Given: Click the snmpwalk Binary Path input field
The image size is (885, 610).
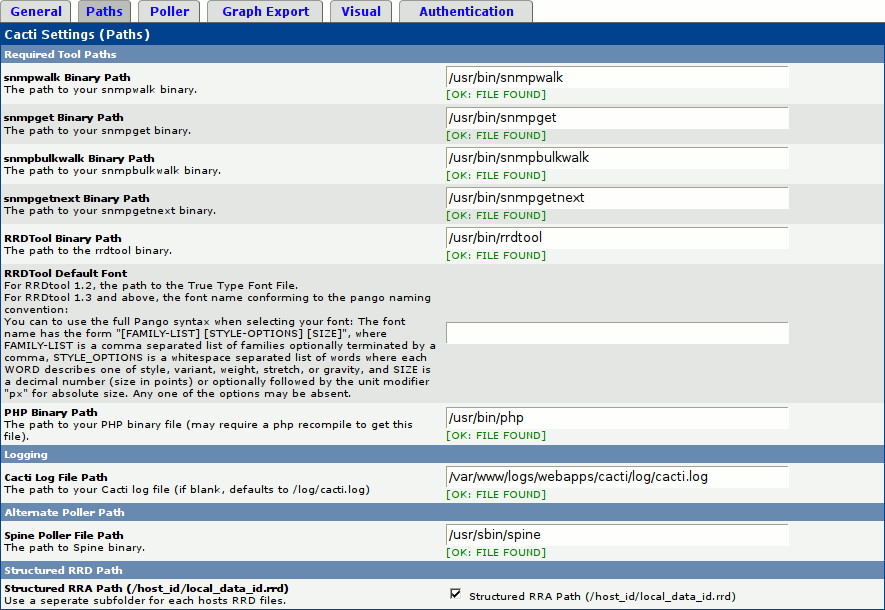Looking at the screenshot, I should click(617, 77).
